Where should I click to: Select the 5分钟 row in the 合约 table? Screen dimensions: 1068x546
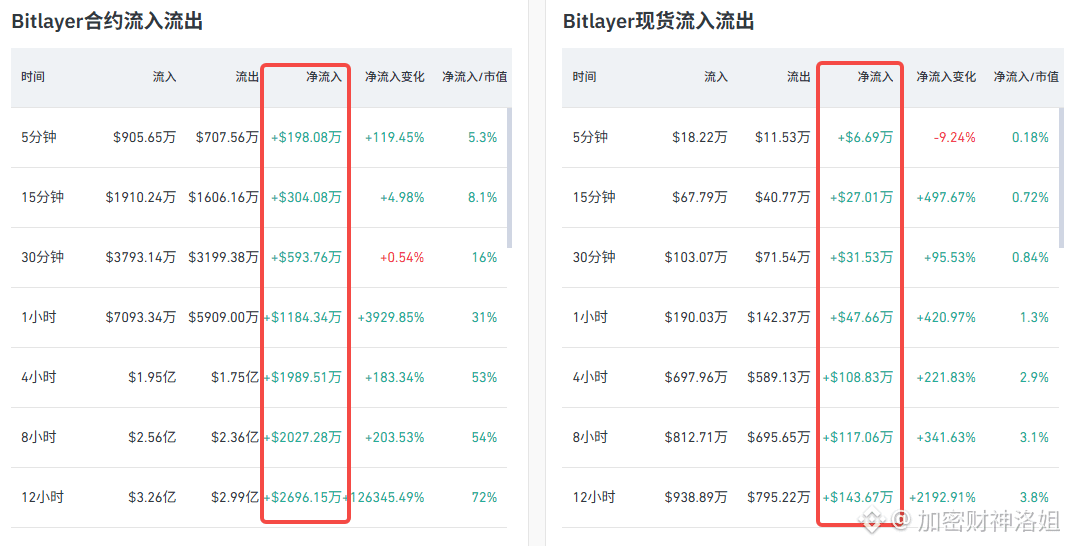coord(259,138)
